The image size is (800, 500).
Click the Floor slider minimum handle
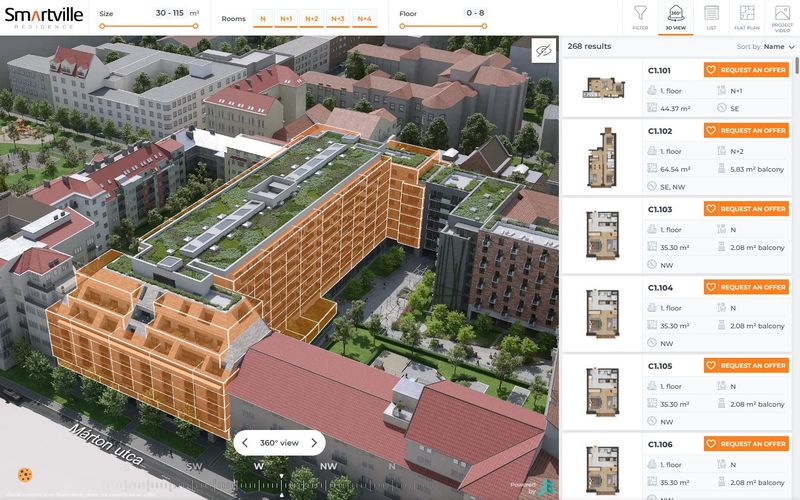click(402, 26)
